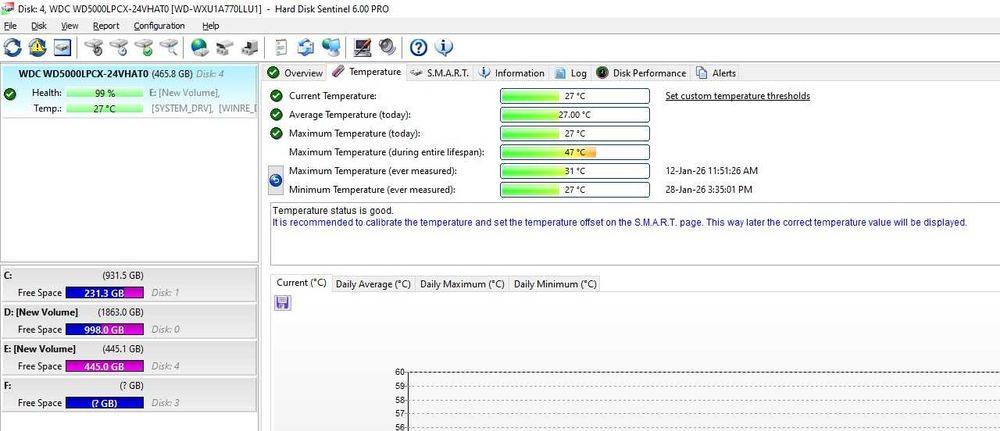This screenshot has height=431, width=1000.
Task: Click the Average Temperature 27.00 °C bar
Action: (x=575, y=115)
